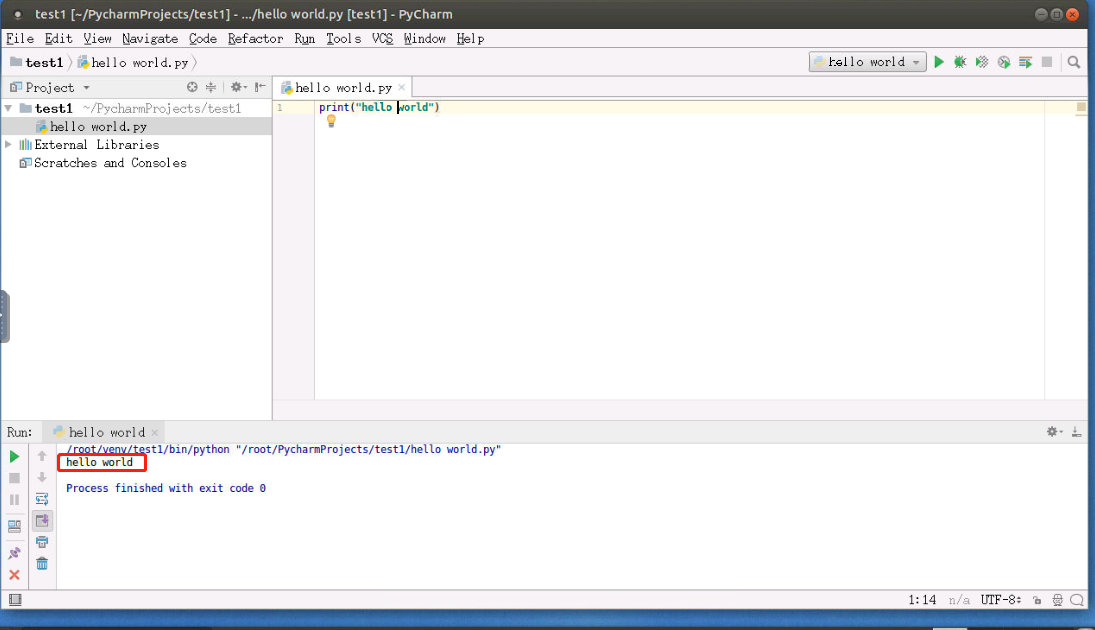Click the yellow inspection marker atop the editor's right stripe

(x=1081, y=107)
